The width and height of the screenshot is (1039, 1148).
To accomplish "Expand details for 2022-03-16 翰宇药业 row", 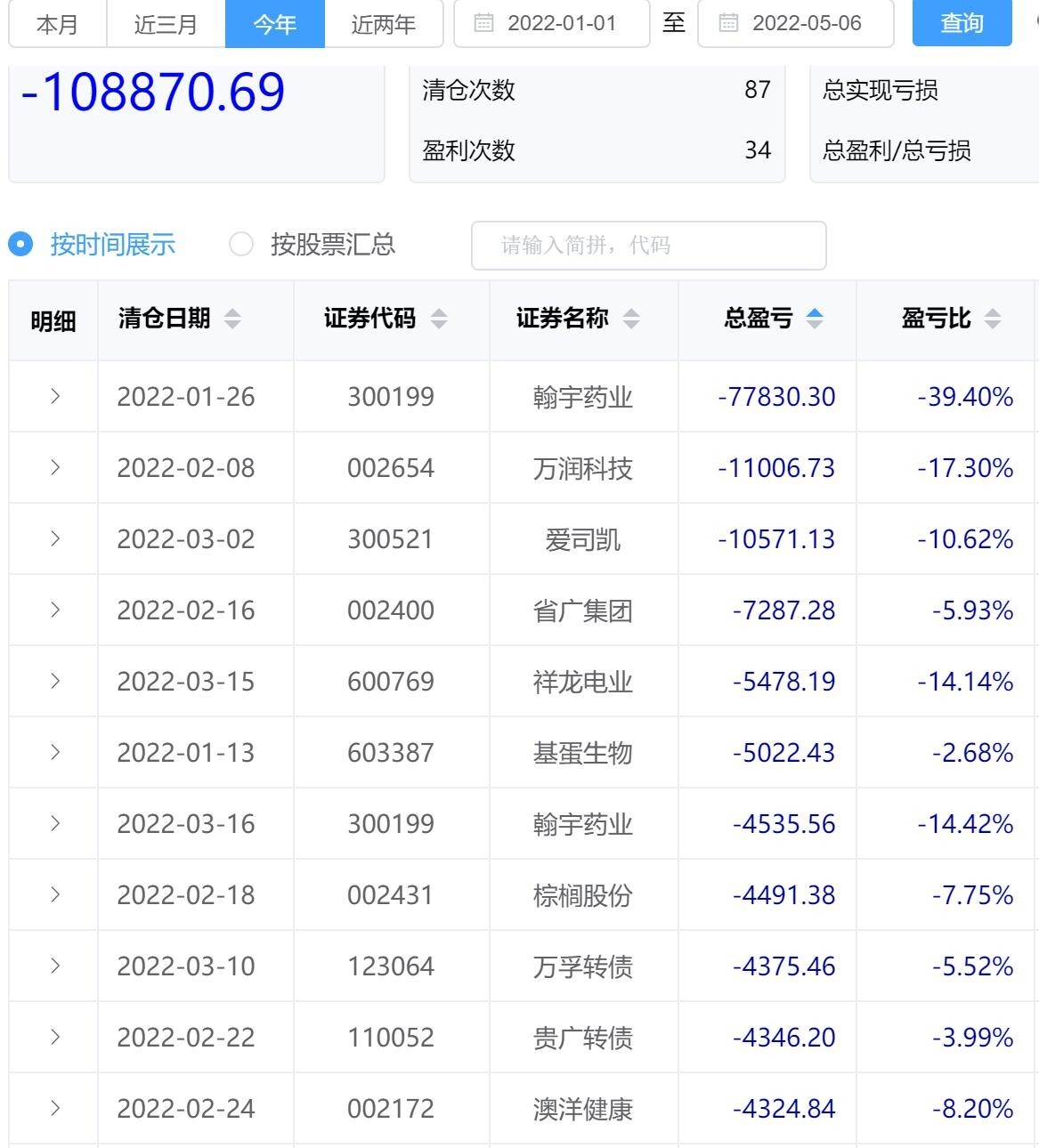I will point(55,823).
